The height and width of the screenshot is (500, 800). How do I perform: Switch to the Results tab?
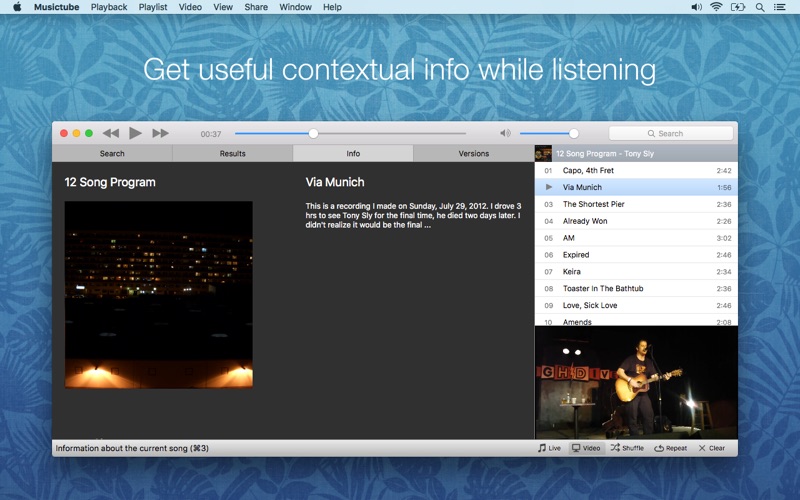click(x=233, y=154)
